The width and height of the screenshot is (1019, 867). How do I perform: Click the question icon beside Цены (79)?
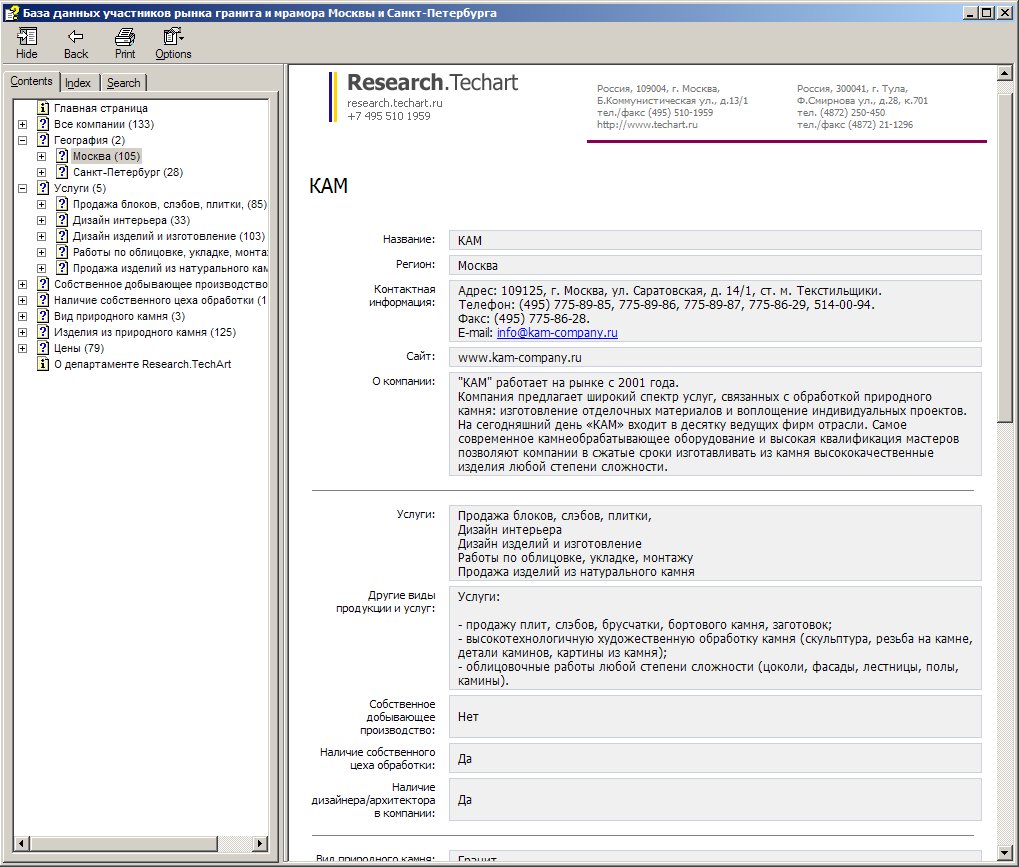coord(43,348)
